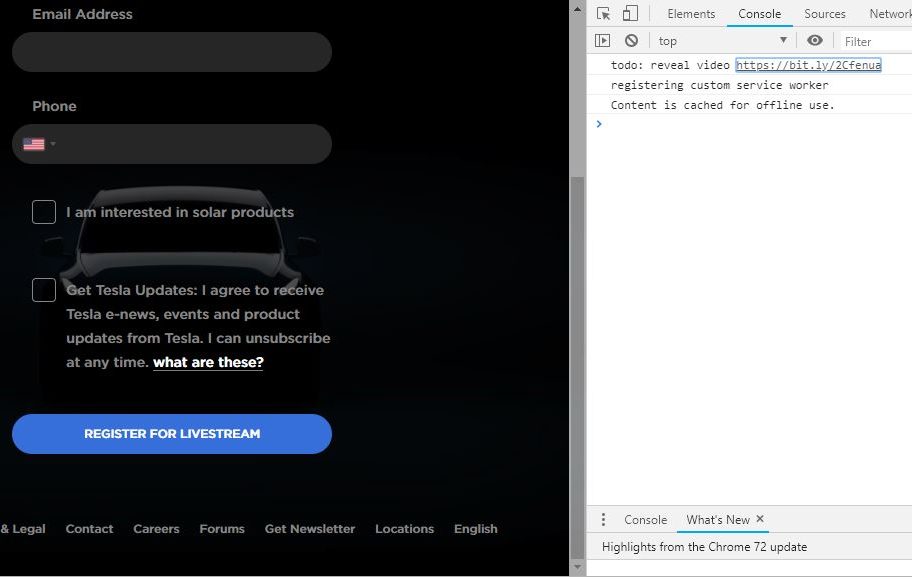
Task: Click the page scrollbar down arrow
Action: click(x=577, y=567)
